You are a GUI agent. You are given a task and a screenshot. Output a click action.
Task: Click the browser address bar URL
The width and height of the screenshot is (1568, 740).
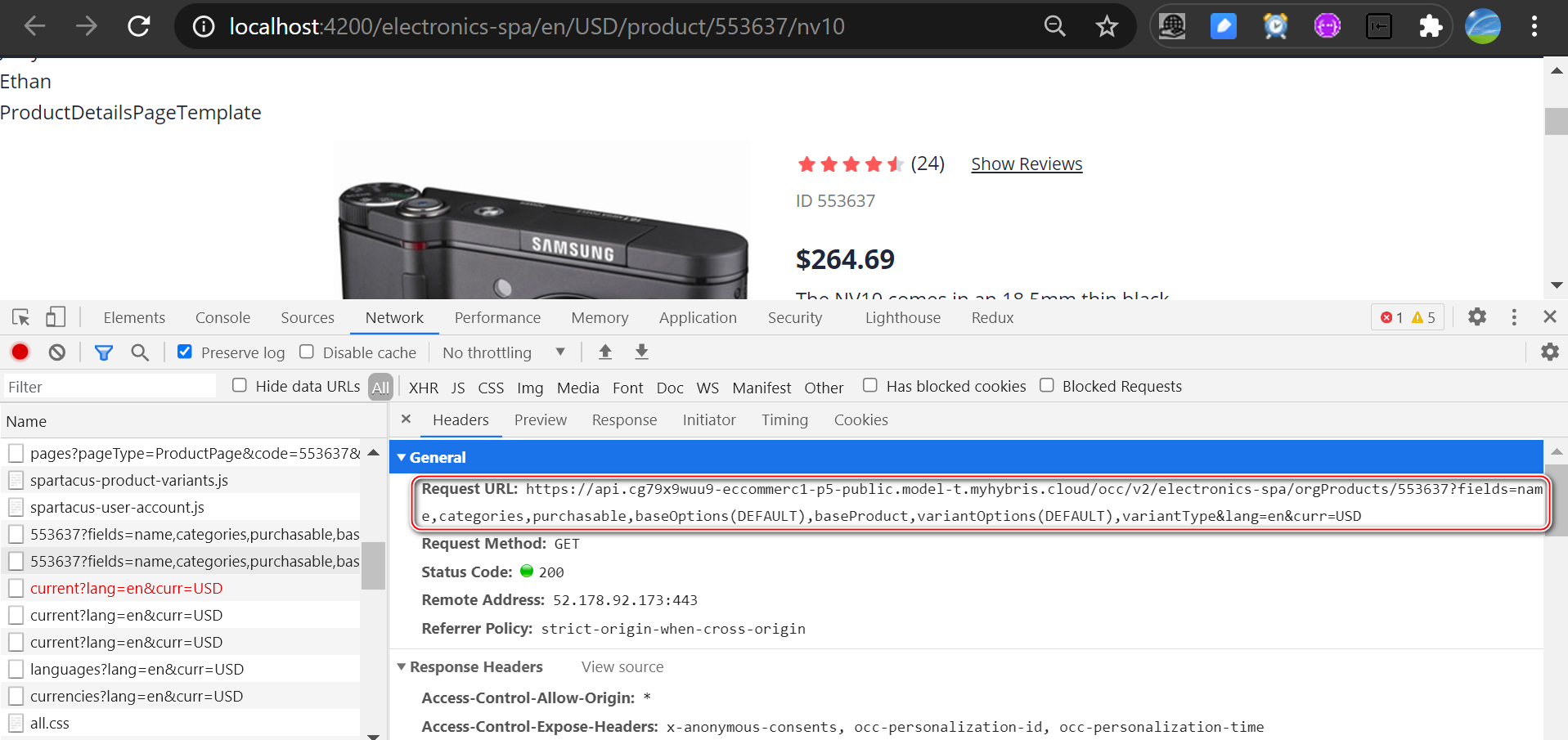click(537, 26)
